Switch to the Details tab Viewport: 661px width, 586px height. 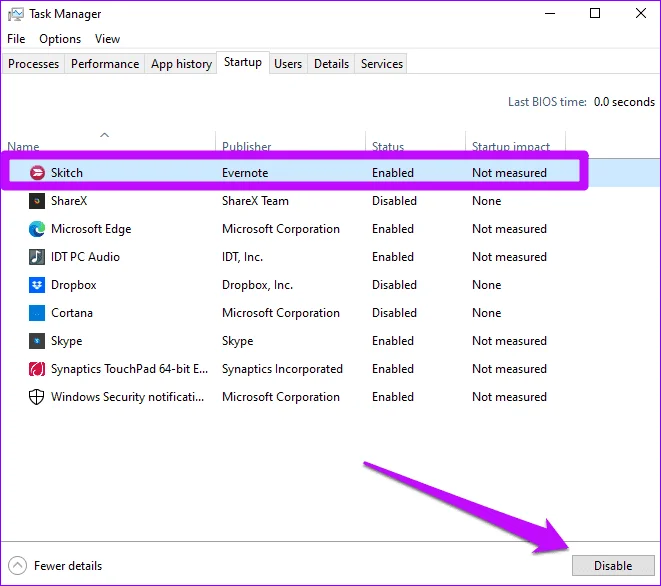click(331, 64)
